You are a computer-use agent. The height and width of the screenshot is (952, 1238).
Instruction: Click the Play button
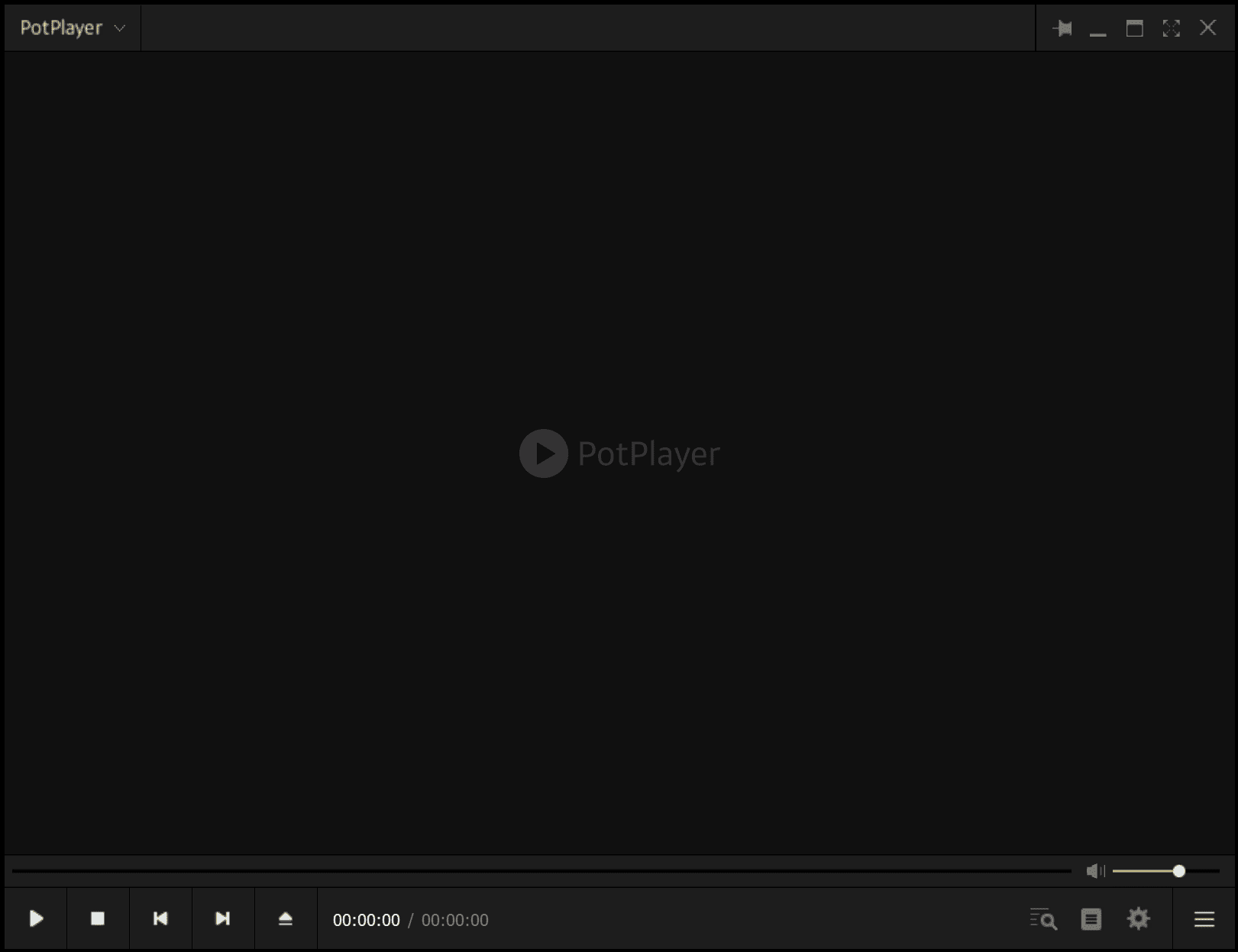(36, 918)
